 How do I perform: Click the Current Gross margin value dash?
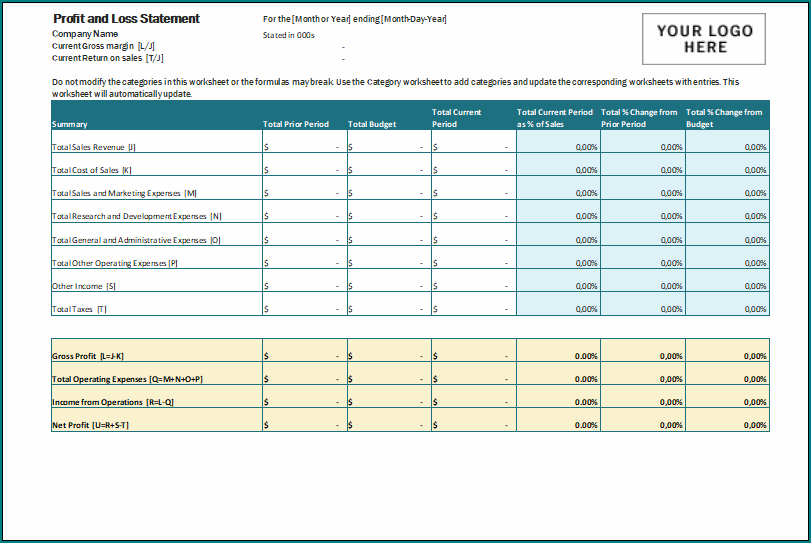pos(343,47)
